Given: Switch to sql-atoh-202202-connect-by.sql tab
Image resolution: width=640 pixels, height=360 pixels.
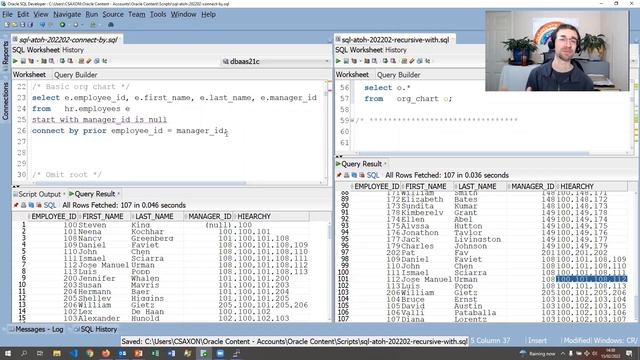Looking at the screenshot, I should [68, 40].
